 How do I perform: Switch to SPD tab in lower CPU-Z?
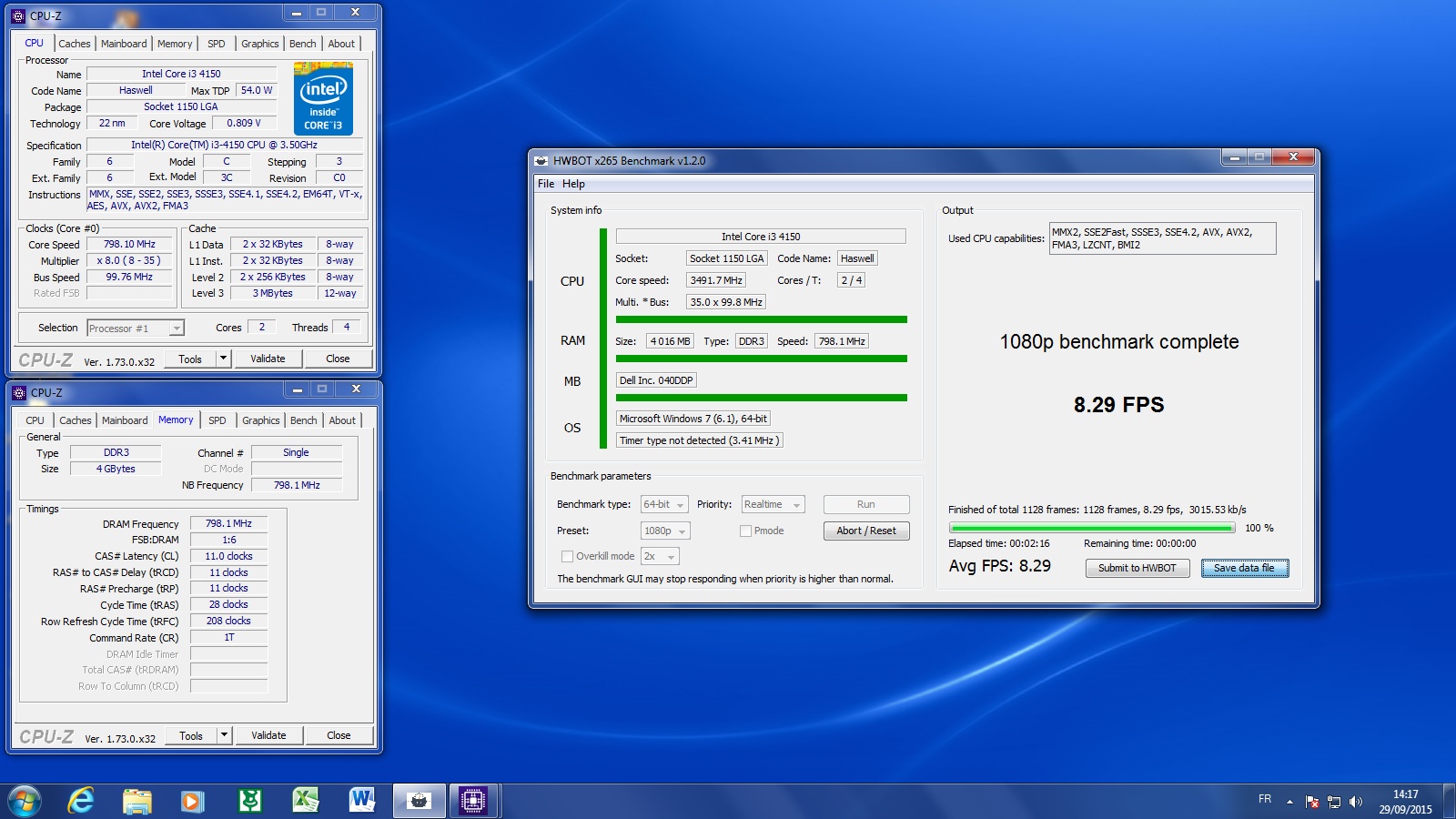click(217, 420)
